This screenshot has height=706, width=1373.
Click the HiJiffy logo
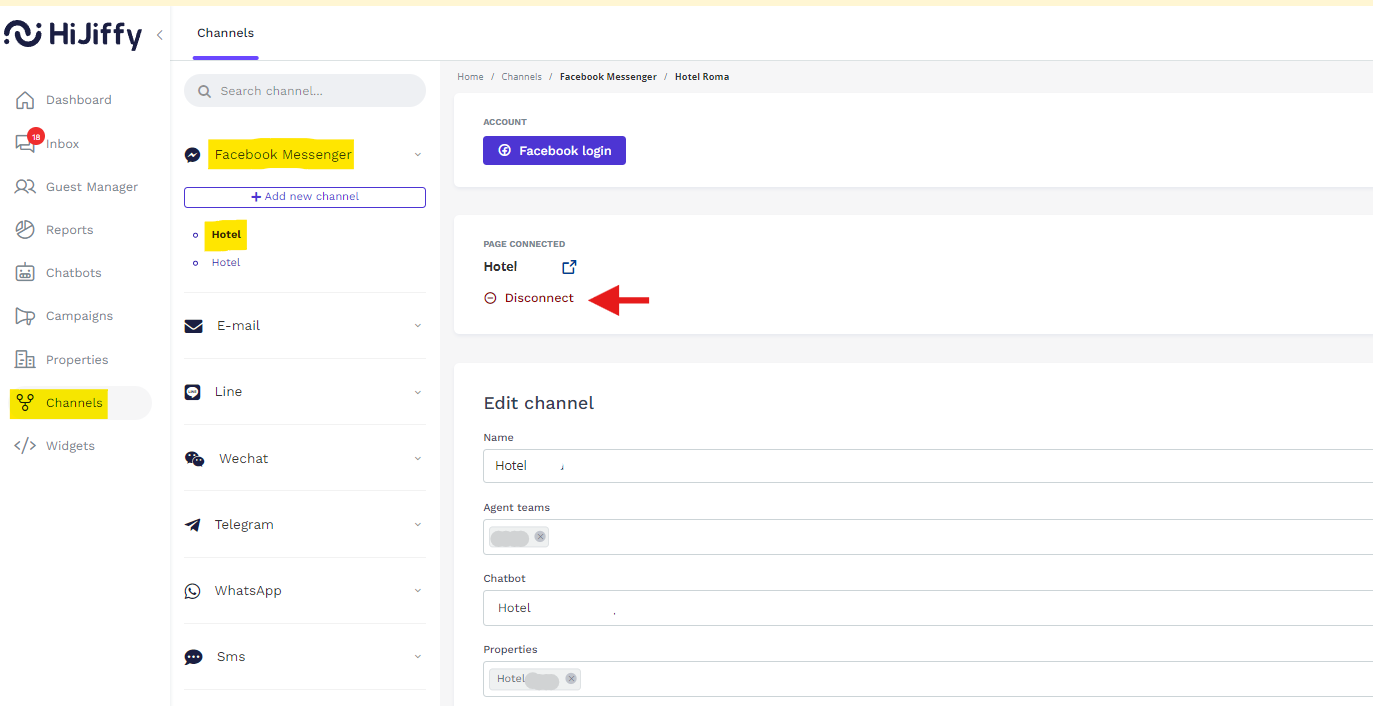coord(73,34)
